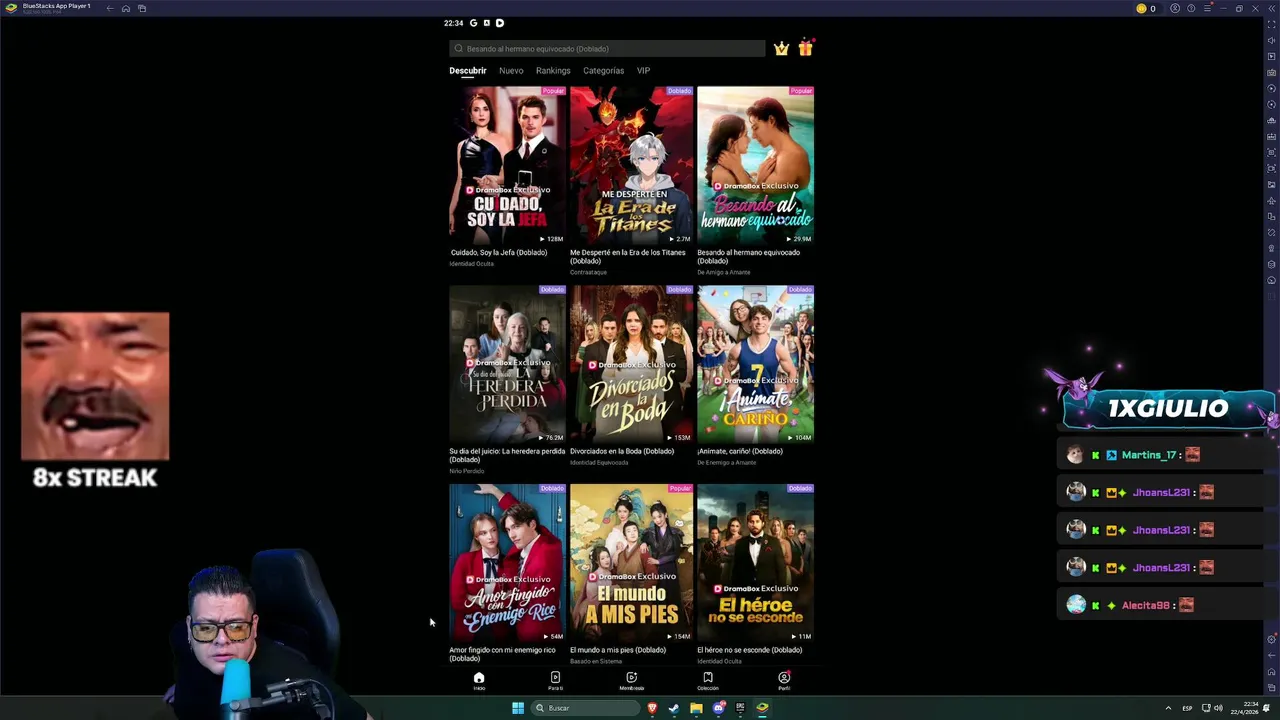Click the taskbar volume icon
The image size is (1280, 720).
tap(1218, 708)
